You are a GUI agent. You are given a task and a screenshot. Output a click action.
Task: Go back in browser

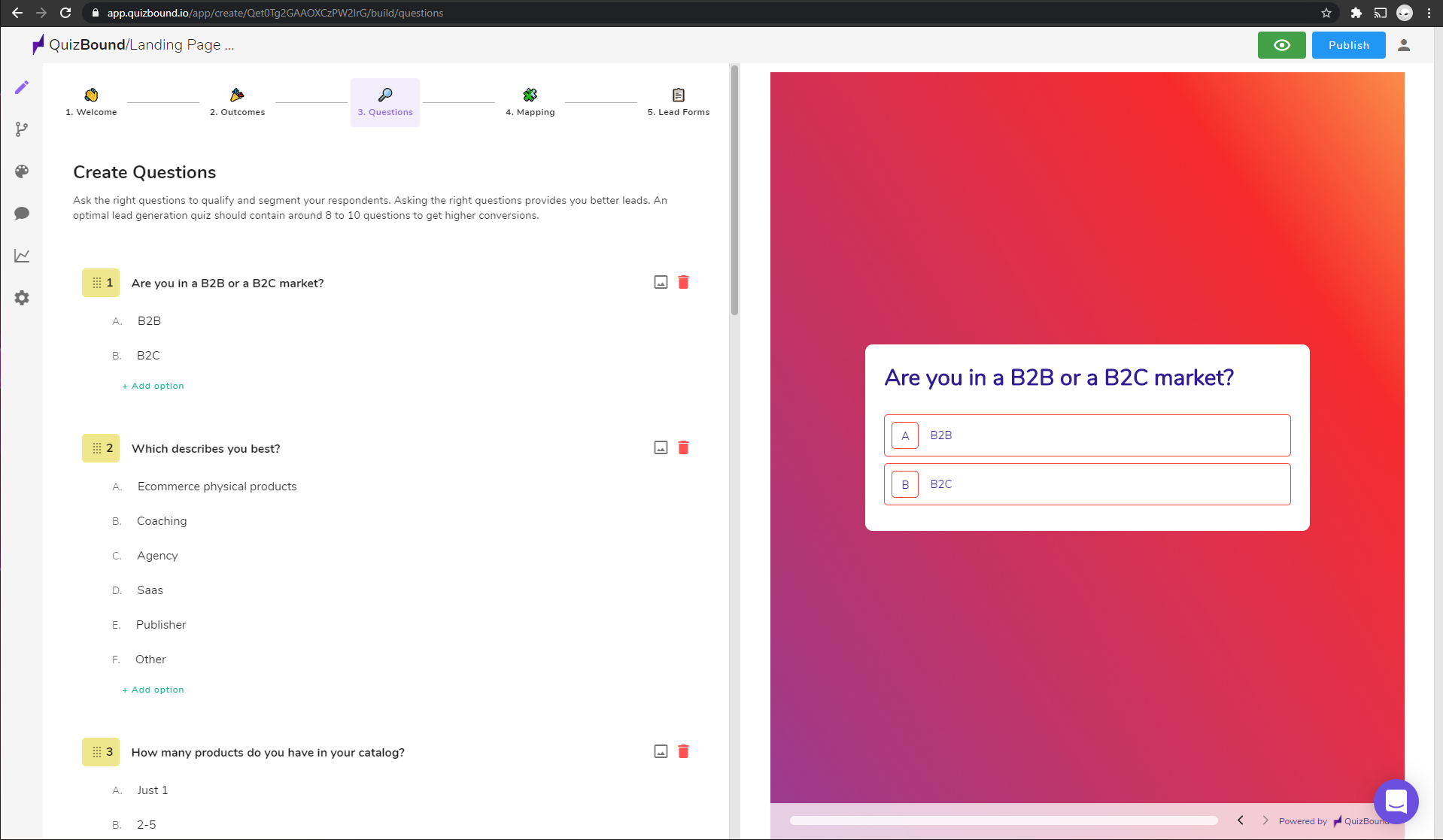tap(17, 13)
